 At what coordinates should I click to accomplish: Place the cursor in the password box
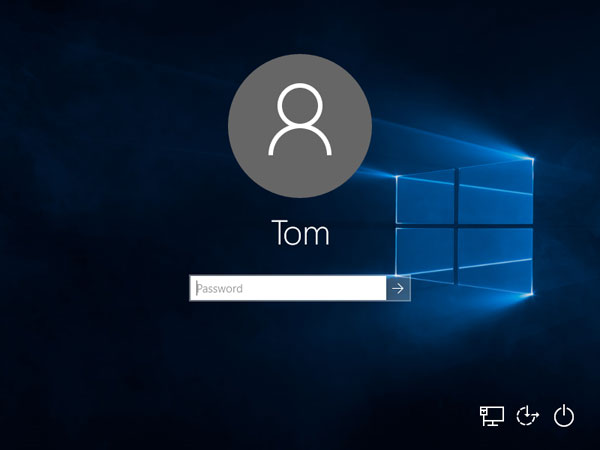click(x=288, y=288)
